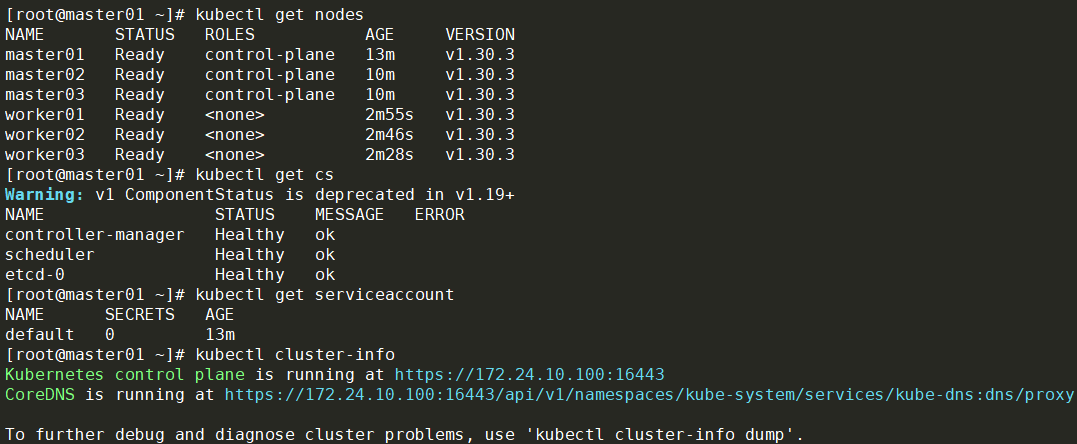This screenshot has width=1077, height=444.
Task: Click the controller-manager component name
Action: [95, 235]
